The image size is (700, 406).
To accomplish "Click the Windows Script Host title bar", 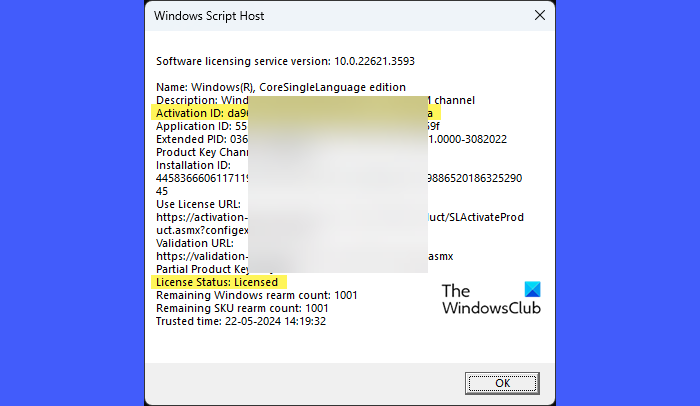I will tap(300, 16).
